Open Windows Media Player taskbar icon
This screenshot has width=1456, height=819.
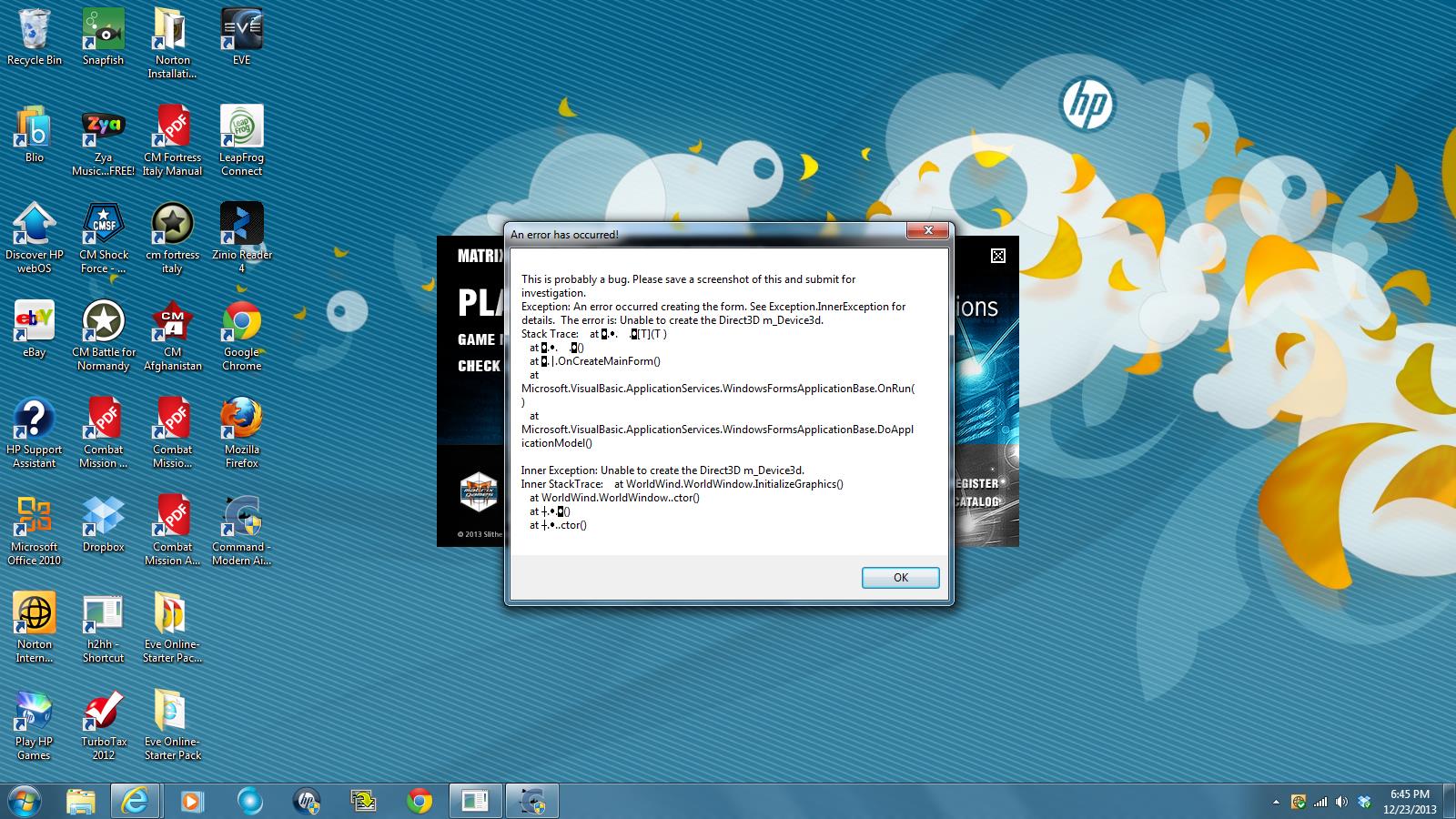pyautogui.click(x=192, y=801)
